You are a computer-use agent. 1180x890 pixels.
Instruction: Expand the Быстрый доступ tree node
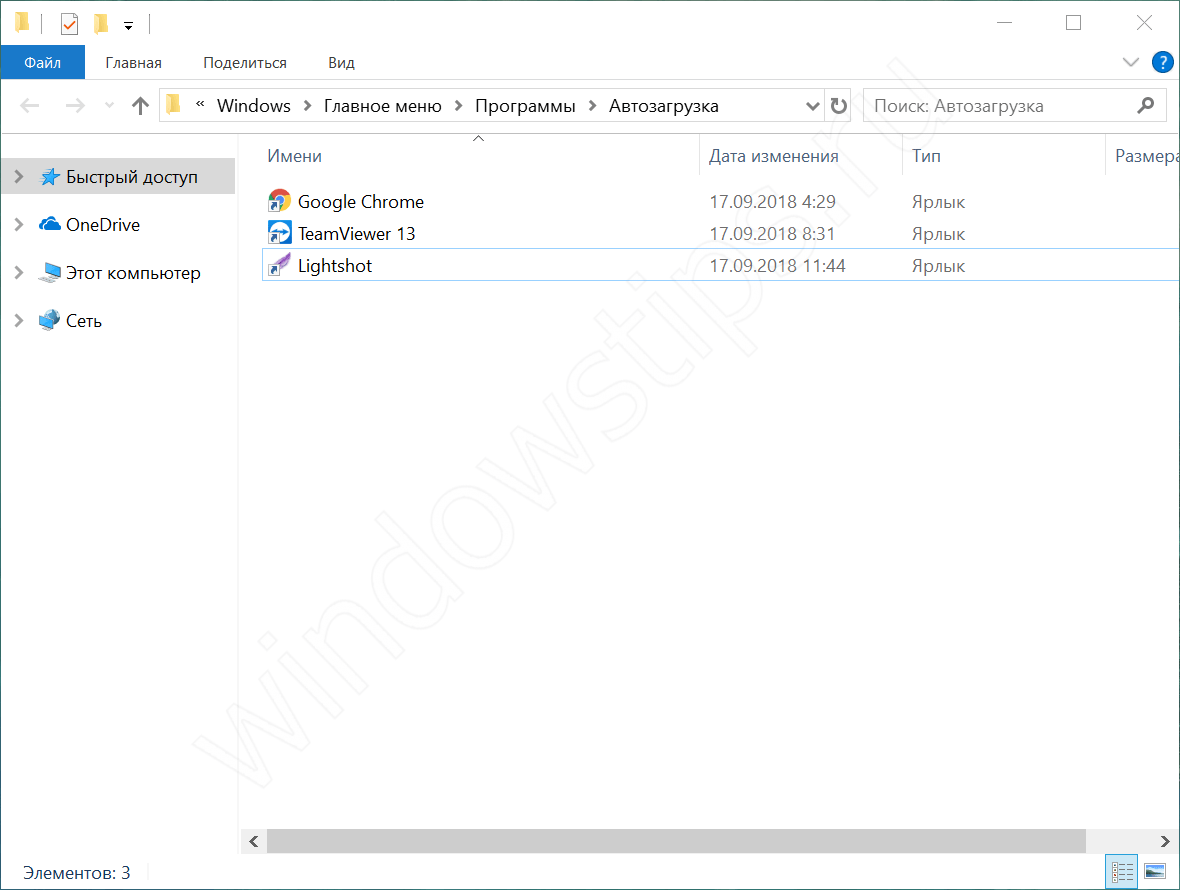point(18,177)
